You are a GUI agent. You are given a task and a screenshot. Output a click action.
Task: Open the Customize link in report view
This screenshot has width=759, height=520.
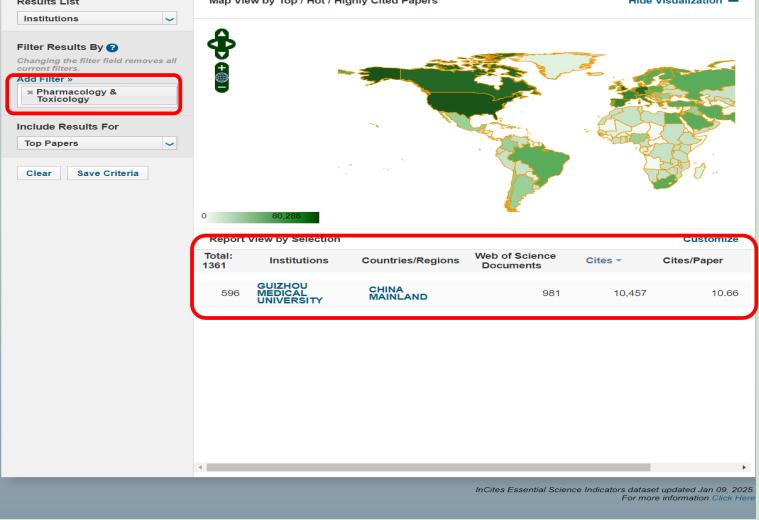pyautogui.click(x=710, y=239)
